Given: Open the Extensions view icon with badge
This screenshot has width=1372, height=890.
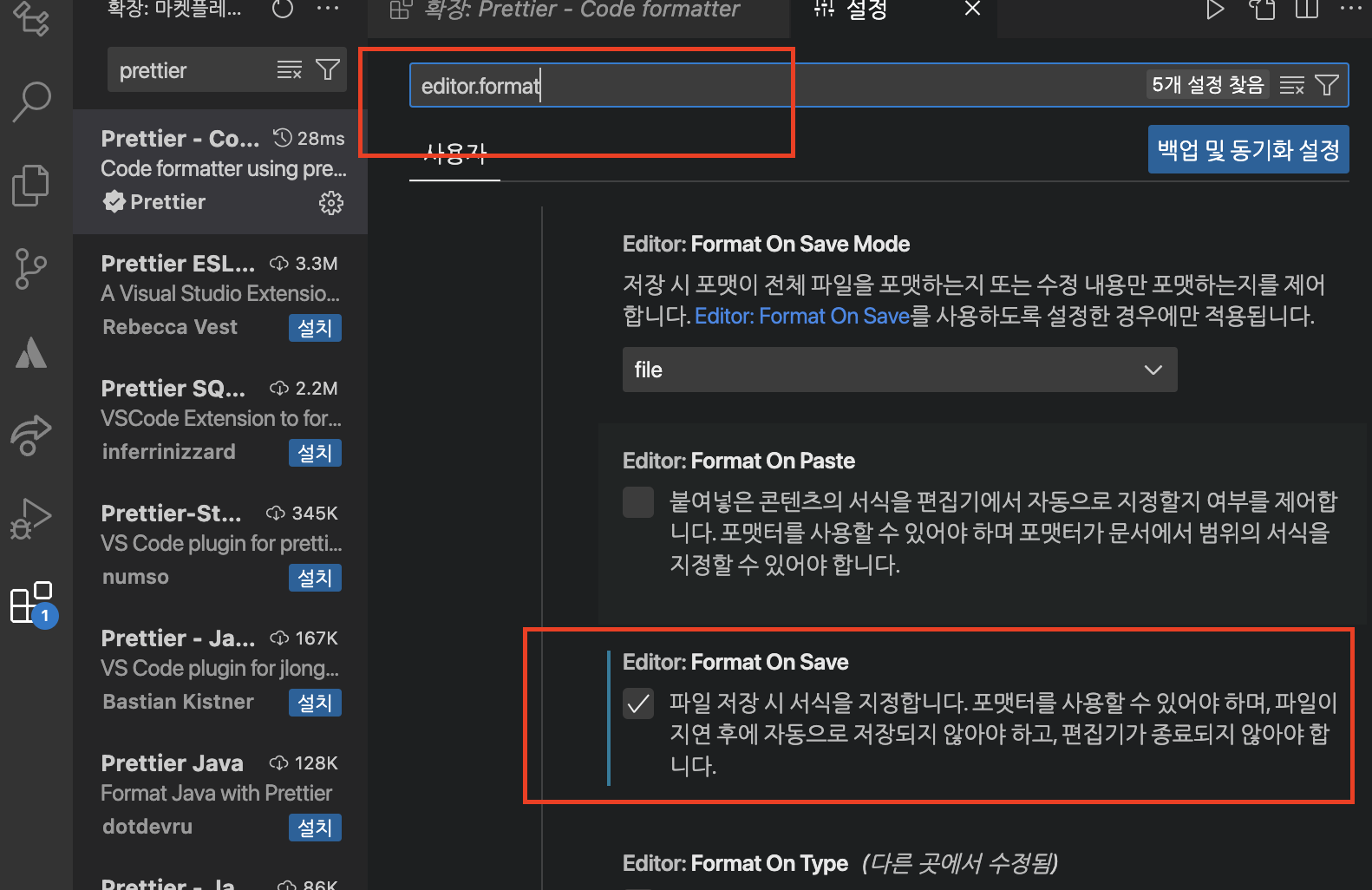Looking at the screenshot, I should click(x=33, y=603).
